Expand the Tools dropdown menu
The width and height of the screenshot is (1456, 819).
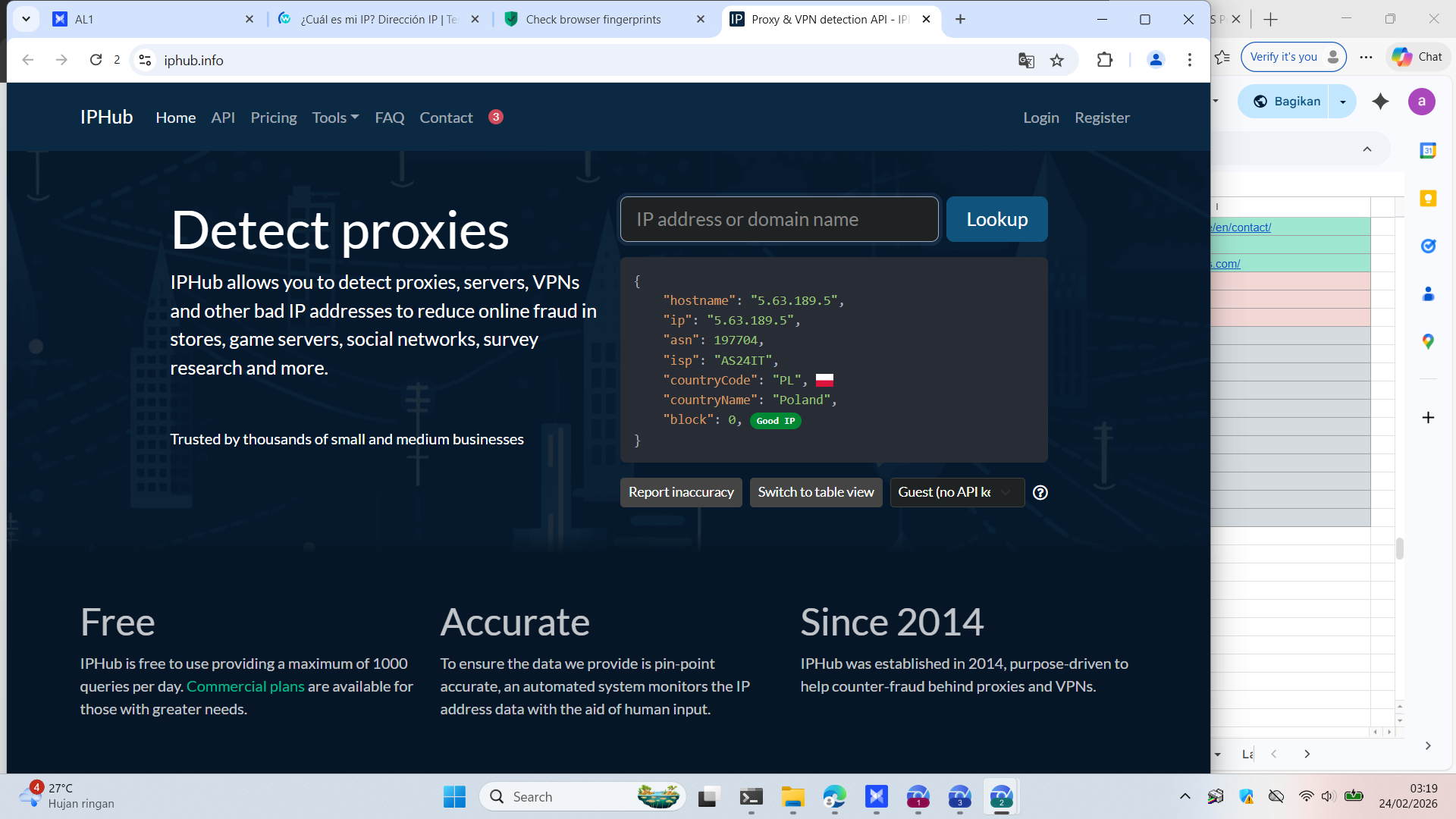[x=335, y=118]
